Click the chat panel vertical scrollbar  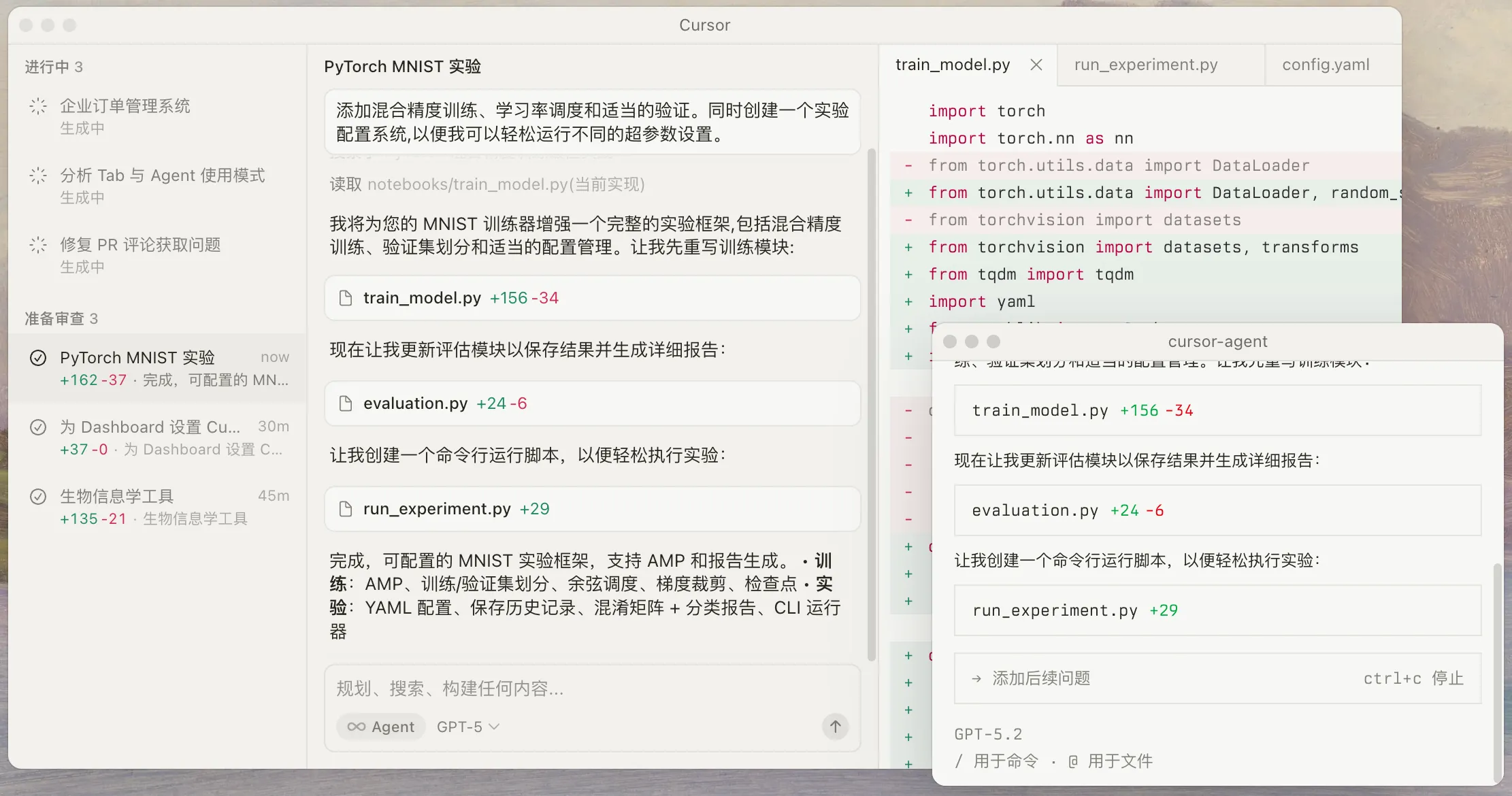[x=871, y=405]
